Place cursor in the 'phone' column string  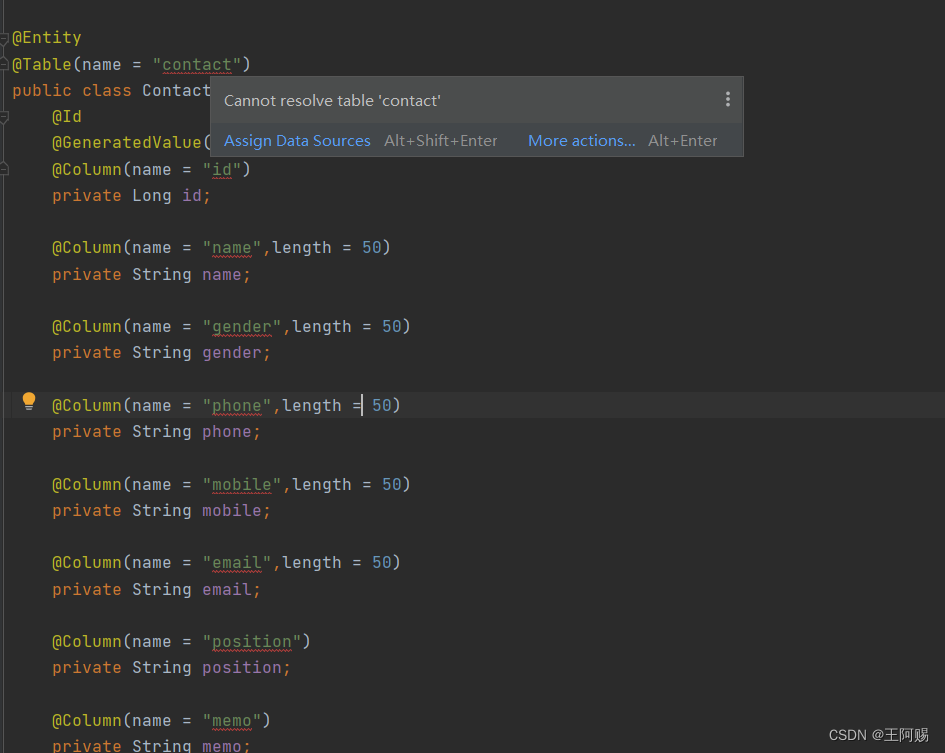[236, 405]
